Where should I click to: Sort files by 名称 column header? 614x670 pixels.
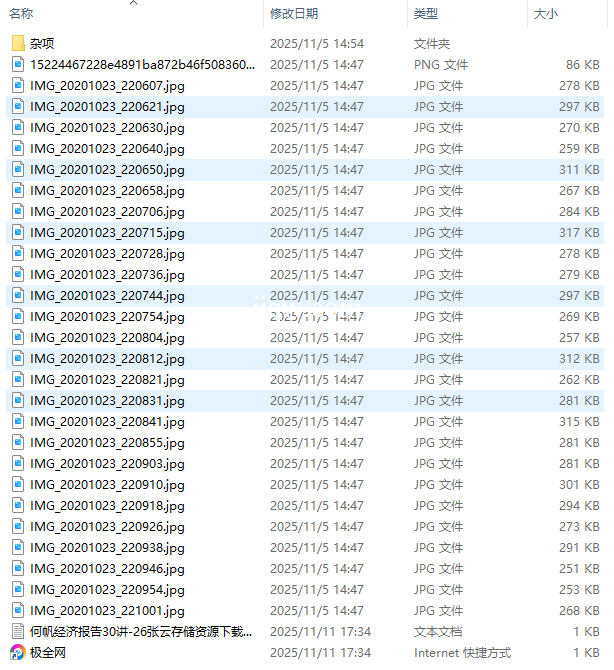pos(22,14)
